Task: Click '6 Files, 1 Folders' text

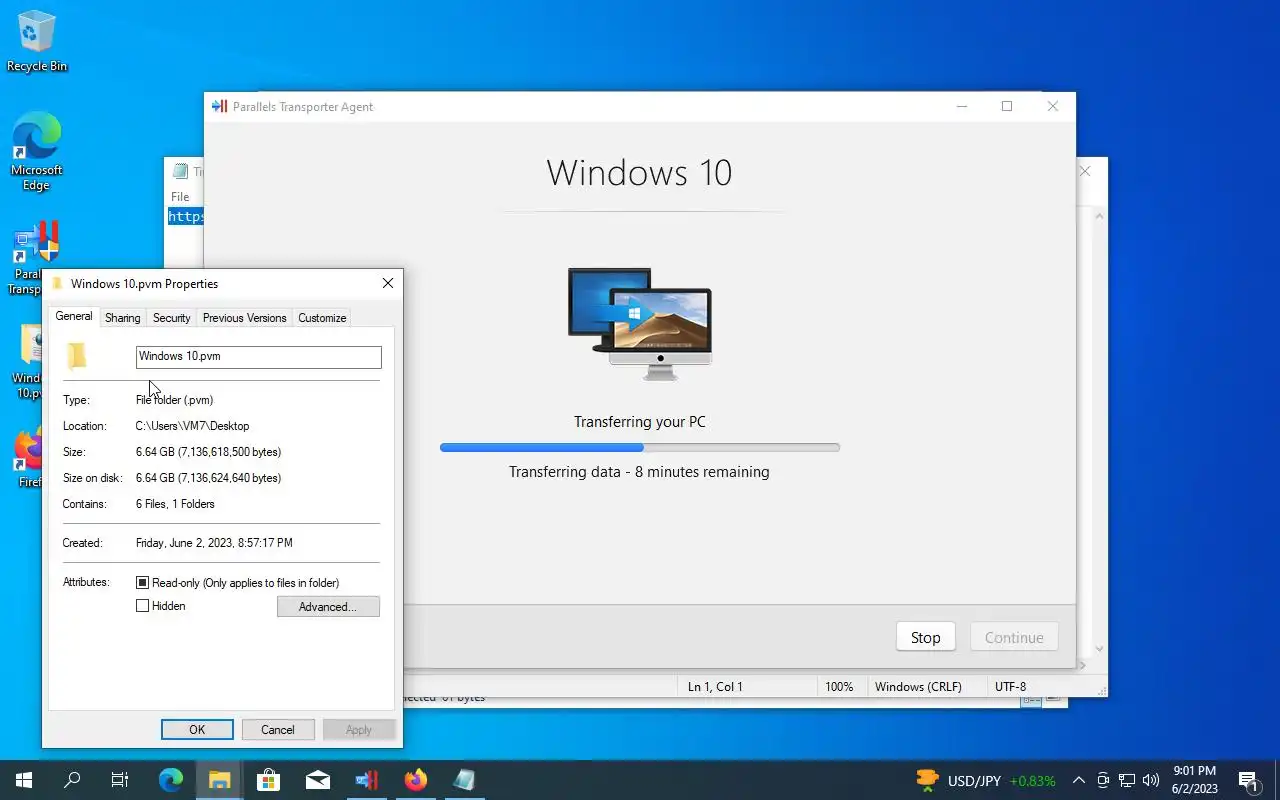Action: (x=175, y=504)
